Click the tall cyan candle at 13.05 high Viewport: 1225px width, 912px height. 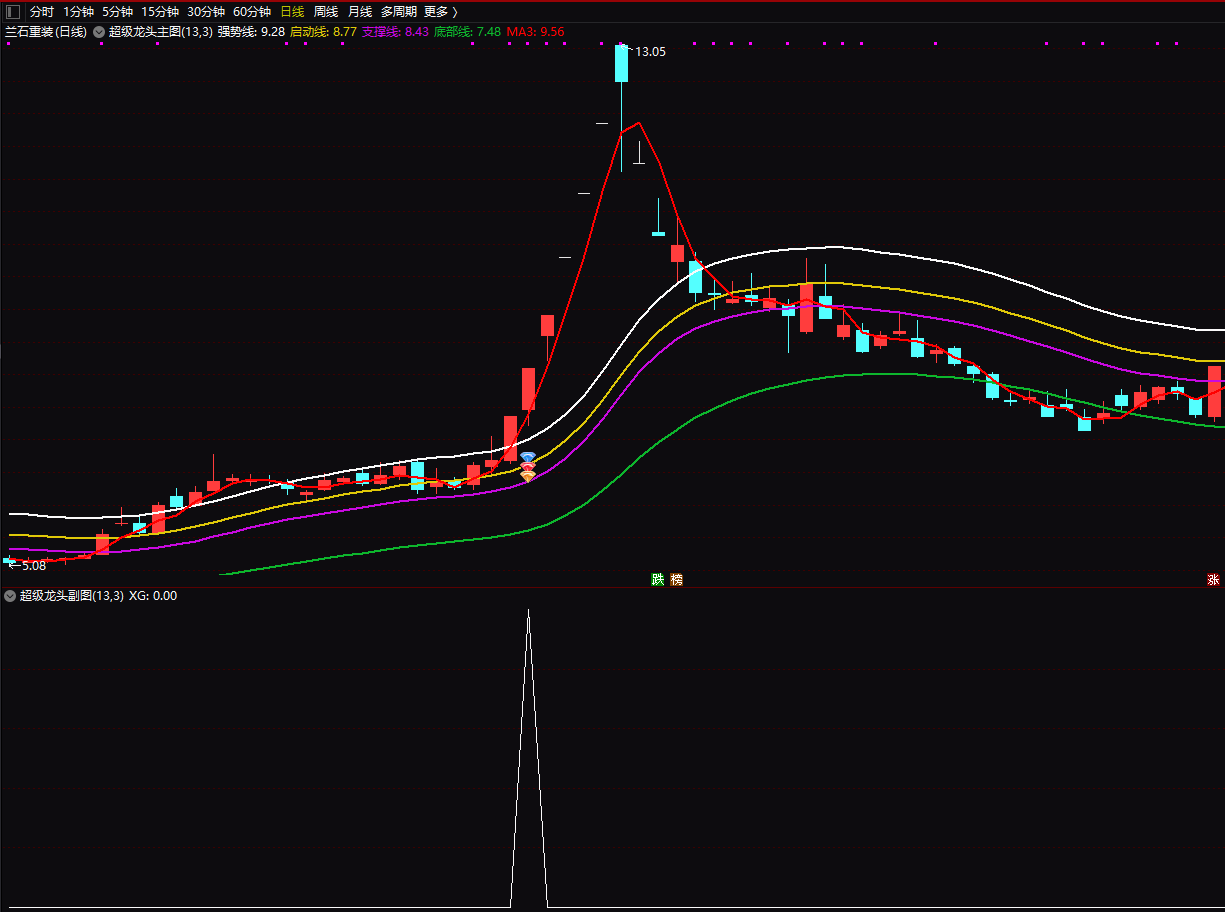pos(622,63)
